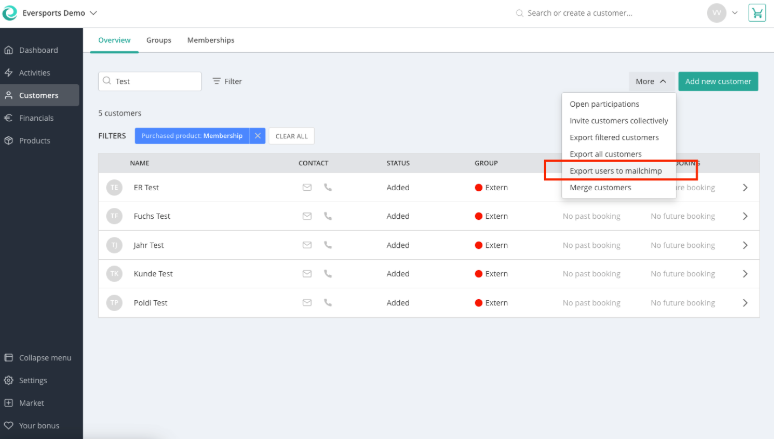Click the ER Test avatar
Viewport: 776px width, 439px height.
pyautogui.click(x=114, y=188)
